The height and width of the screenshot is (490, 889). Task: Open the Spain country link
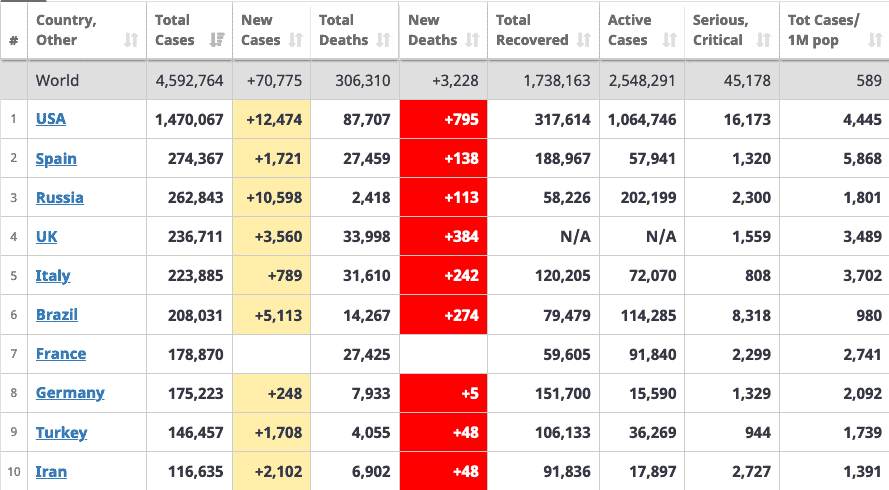(56, 159)
